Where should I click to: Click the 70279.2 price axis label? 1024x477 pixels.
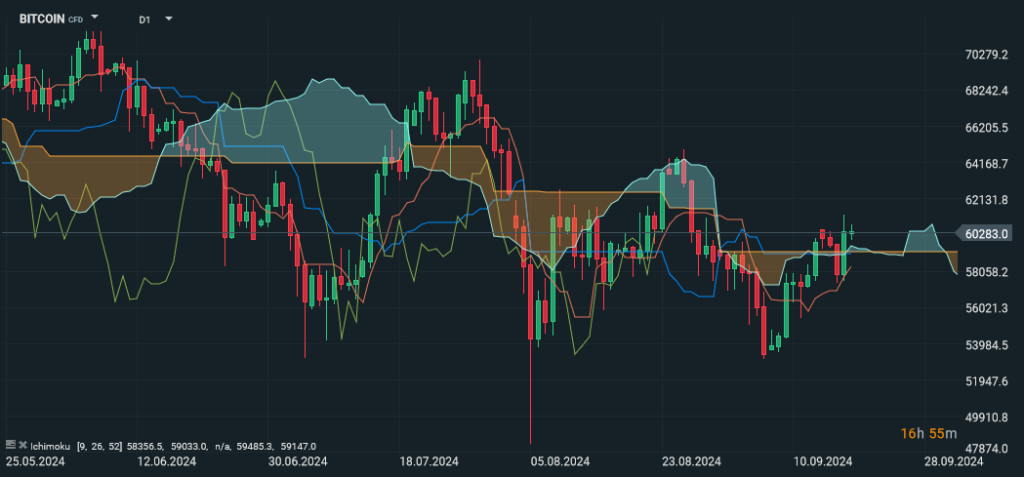(989, 55)
